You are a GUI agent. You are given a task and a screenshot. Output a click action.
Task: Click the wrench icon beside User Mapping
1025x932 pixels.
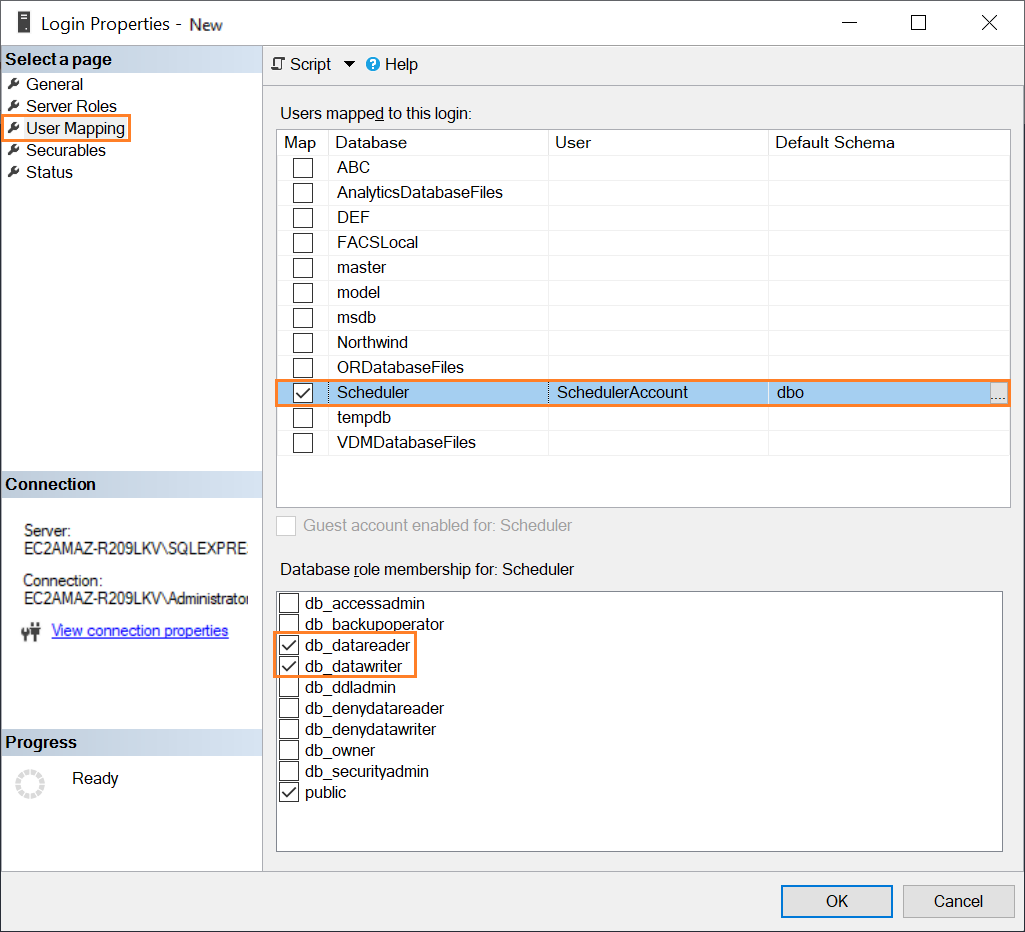click(14, 127)
